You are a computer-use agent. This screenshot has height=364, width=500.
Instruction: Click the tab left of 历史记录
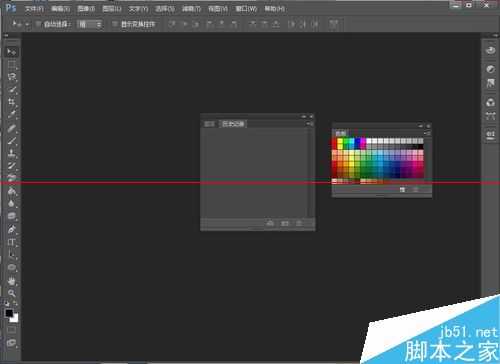[209, 124]
